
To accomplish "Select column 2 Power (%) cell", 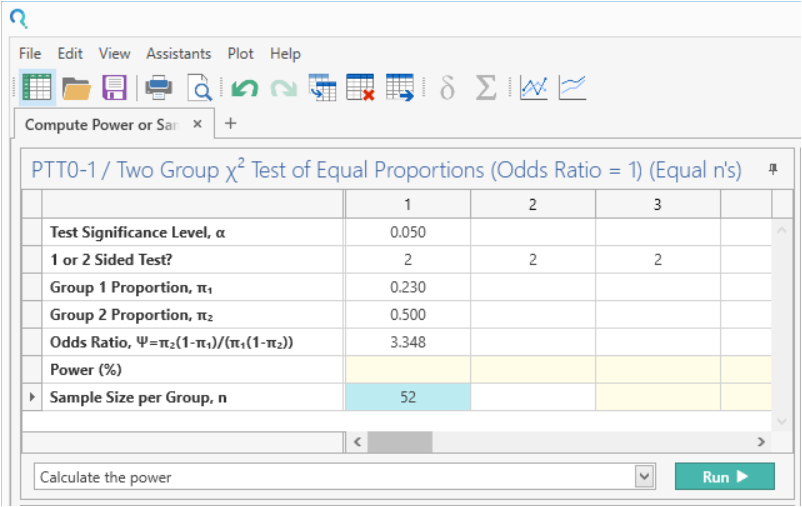I will (533, 370).
